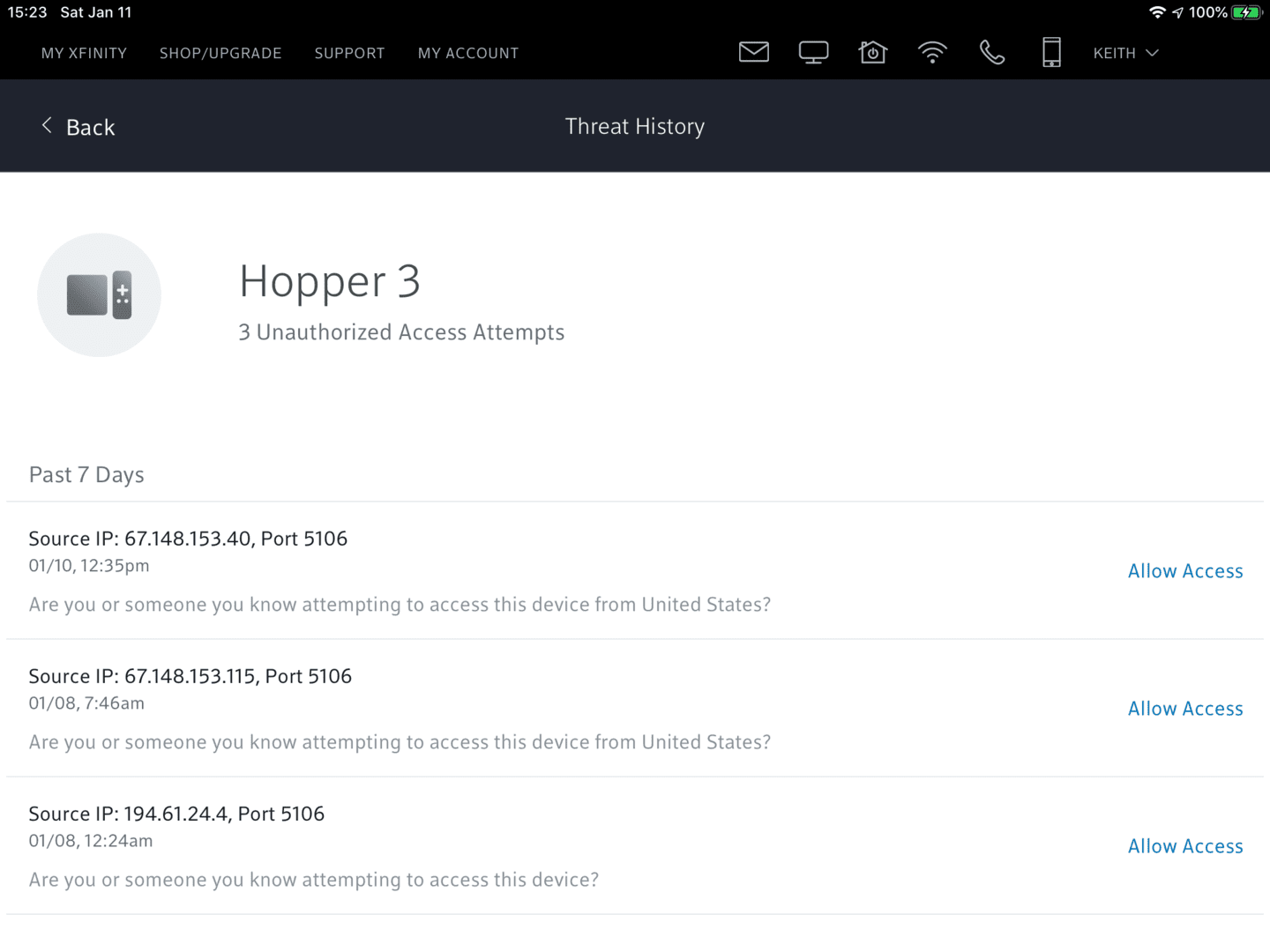Tap the location services arrow in status bar
Viewport: 1270px width, 952px height.
1177,12
